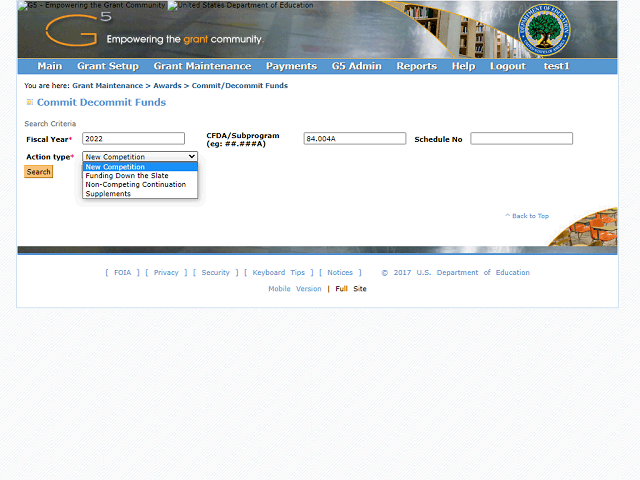Screen dimensions: 640x480
Task: Open the Payments menu
Action: coord(291,66)
